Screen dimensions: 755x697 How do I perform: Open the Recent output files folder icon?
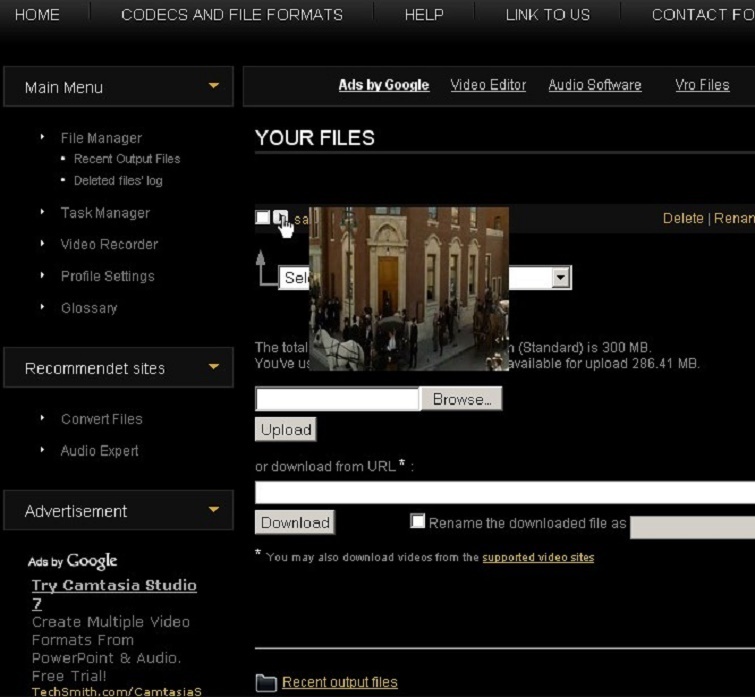[x=266, y=683]
